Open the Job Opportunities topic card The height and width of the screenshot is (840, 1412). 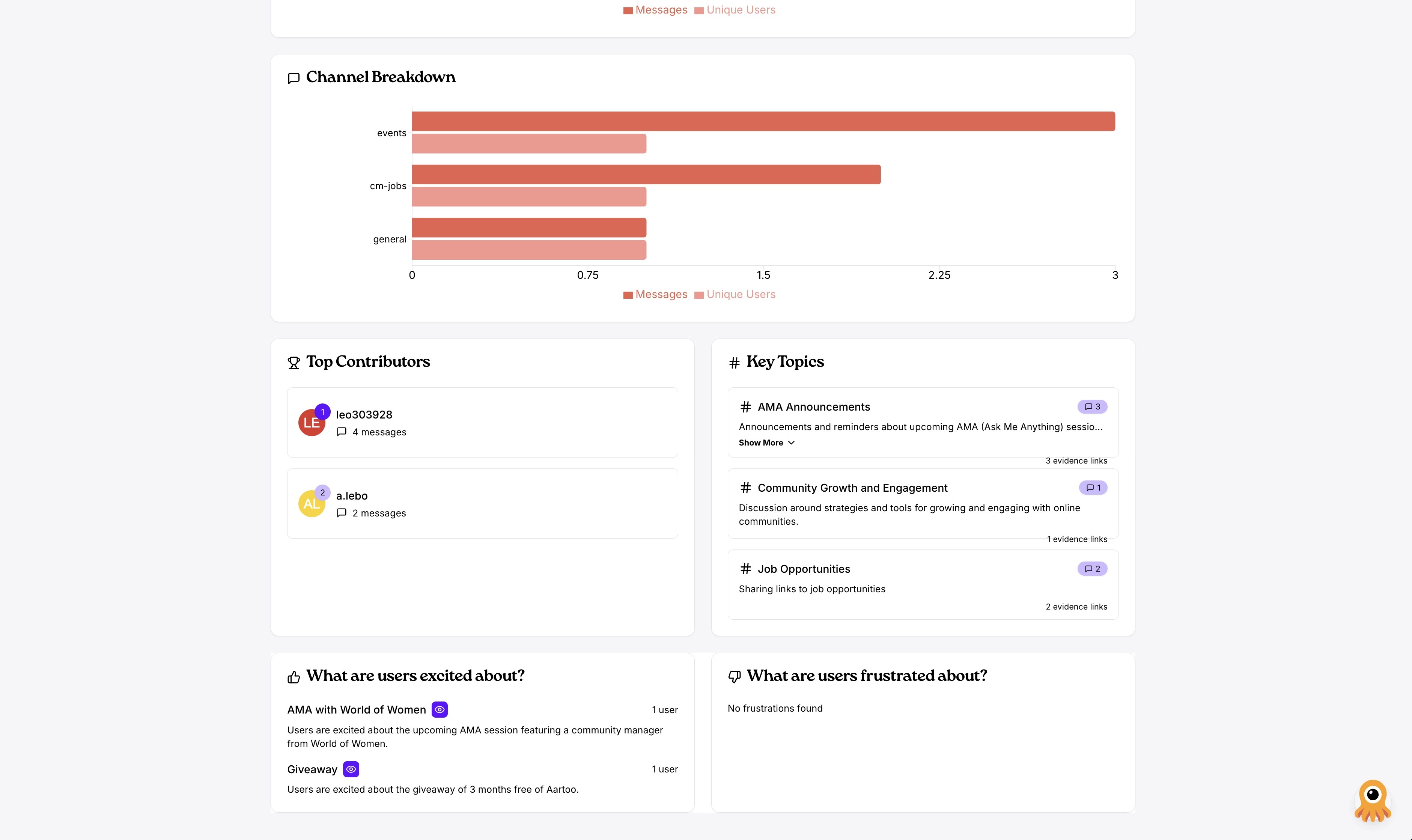pyautogui.click(x=804, y=569)
